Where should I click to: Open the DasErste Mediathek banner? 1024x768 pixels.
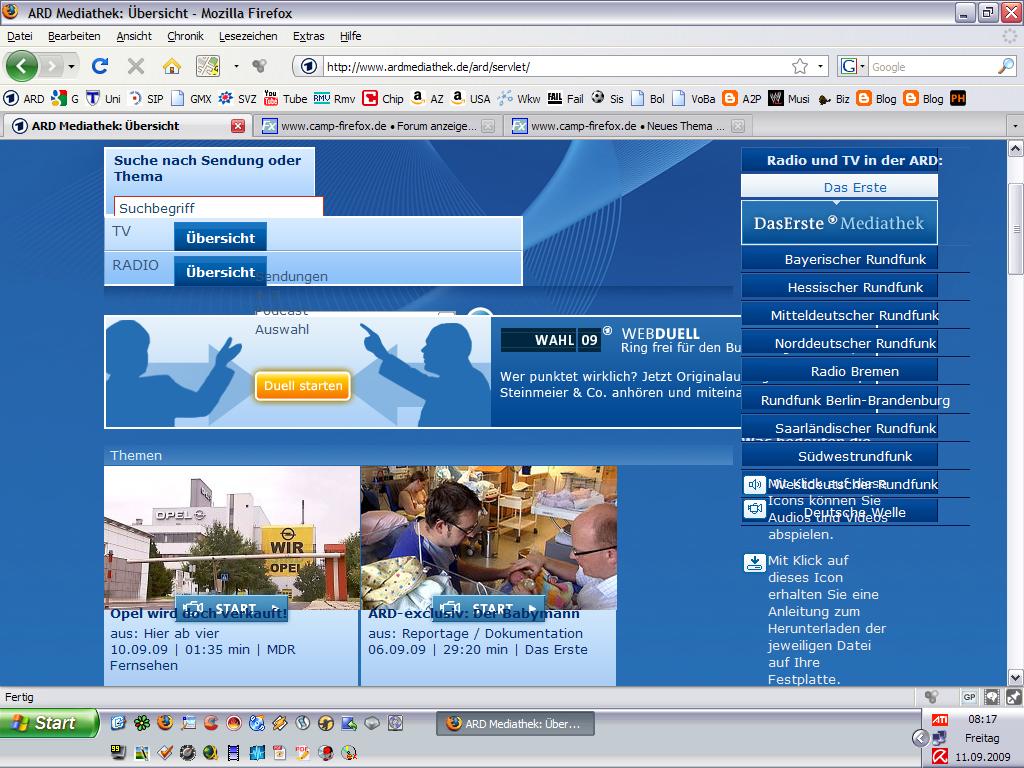(x=839, y=223)
